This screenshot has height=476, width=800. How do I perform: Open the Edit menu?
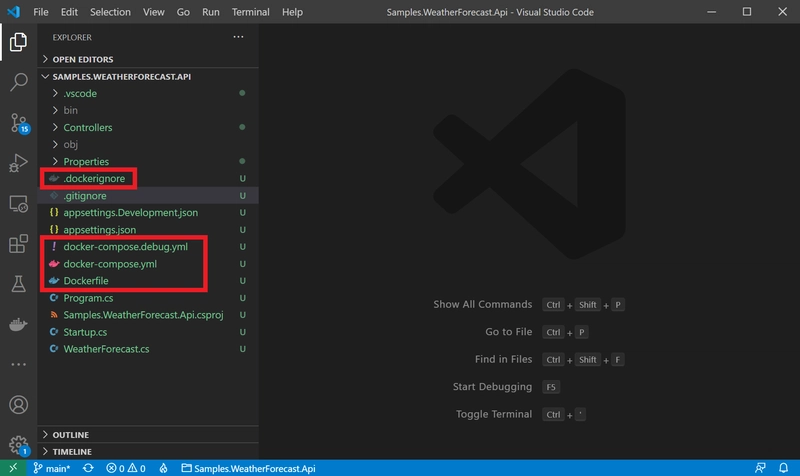[x=69, y=12]
